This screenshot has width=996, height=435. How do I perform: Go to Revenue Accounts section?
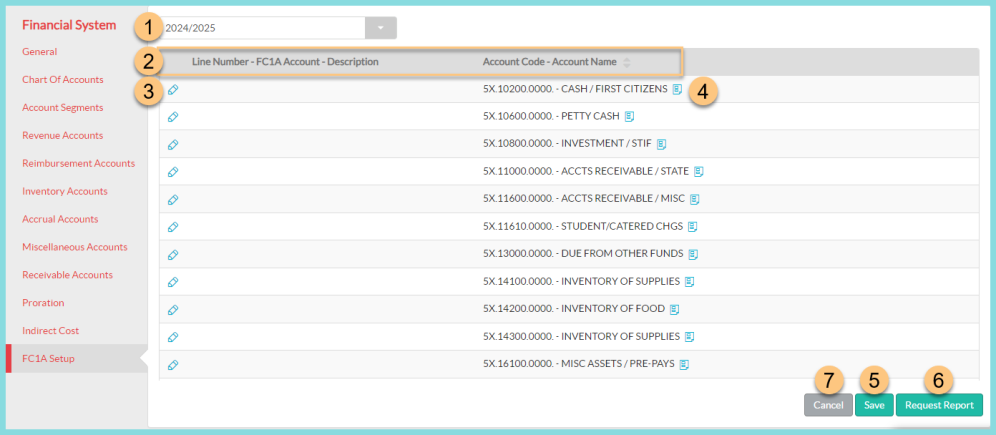62,135
